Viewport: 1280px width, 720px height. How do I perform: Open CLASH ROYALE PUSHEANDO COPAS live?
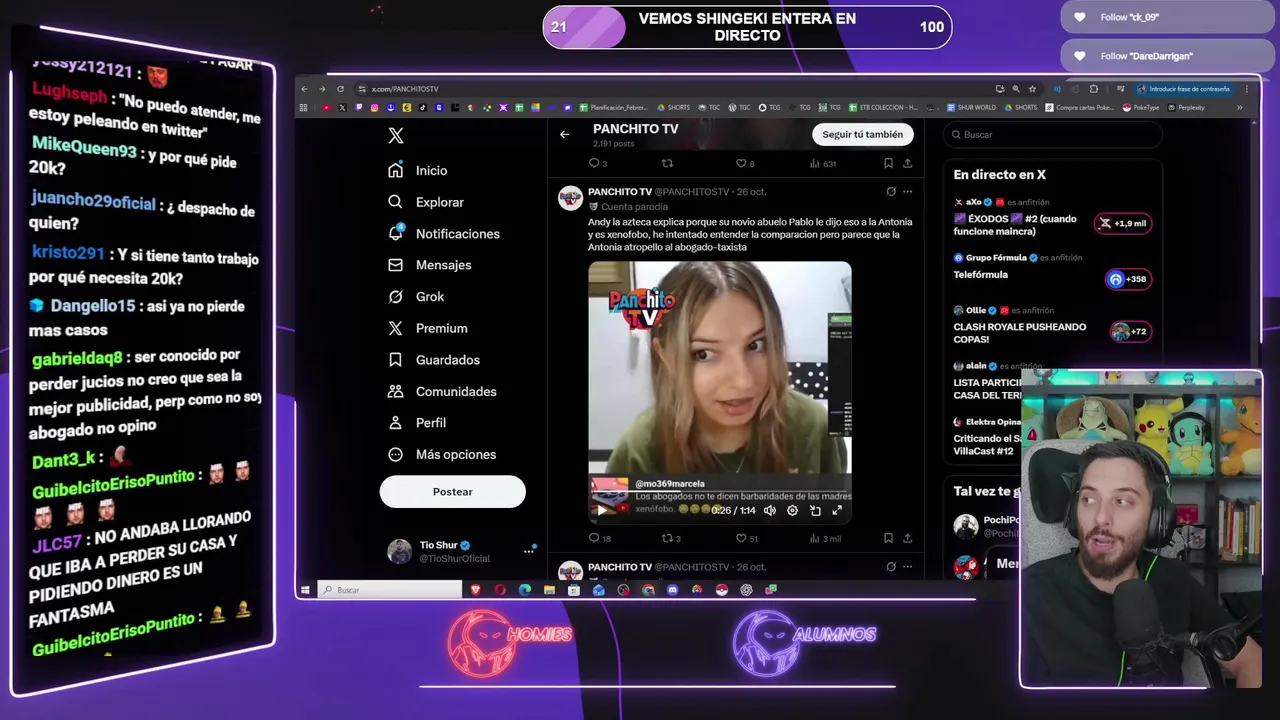1019,333
